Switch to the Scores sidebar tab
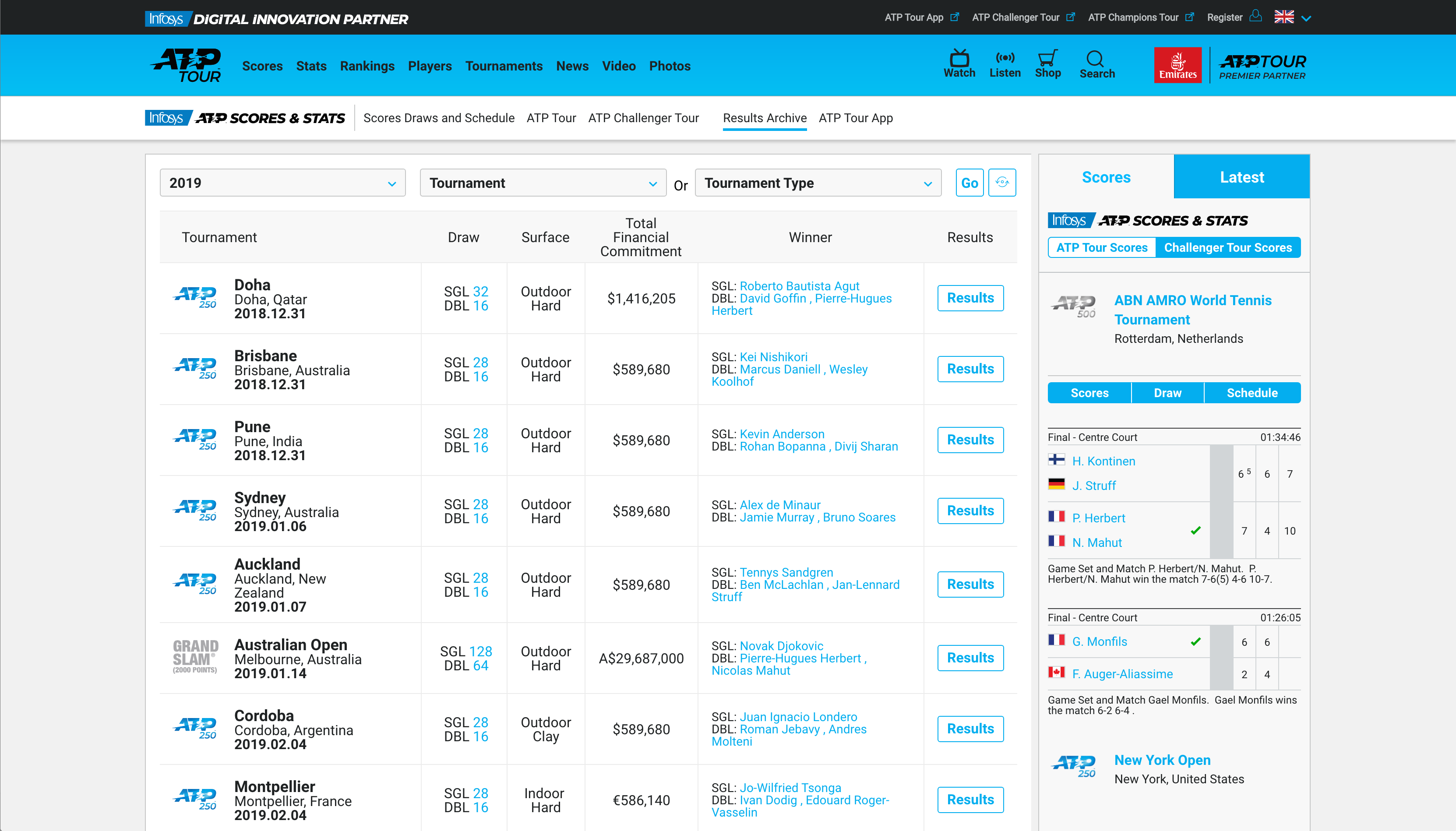 [1106, 177]
